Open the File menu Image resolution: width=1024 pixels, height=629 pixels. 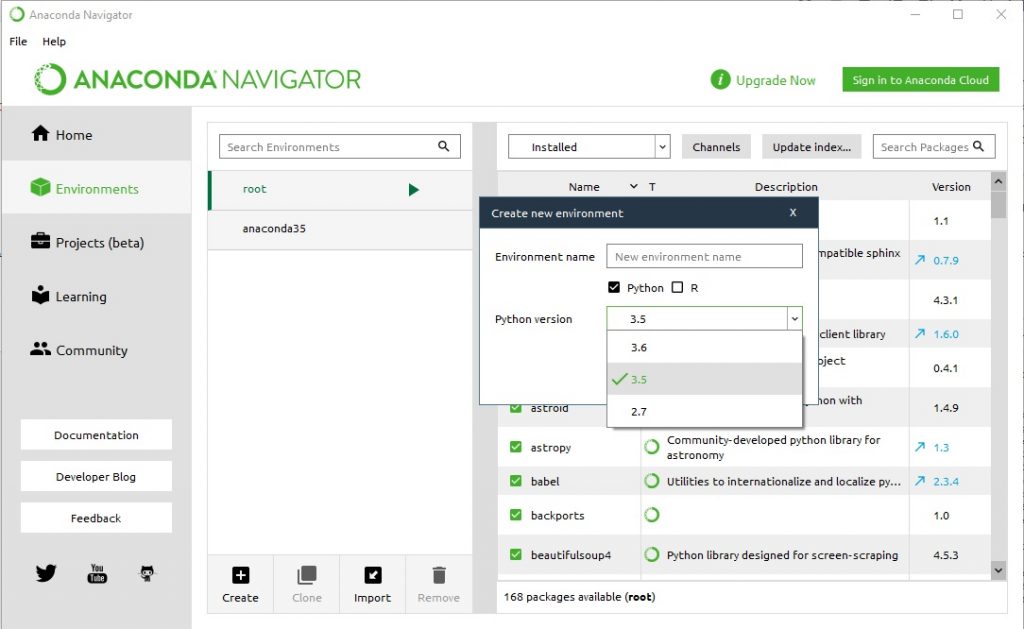tap(18, 42)
